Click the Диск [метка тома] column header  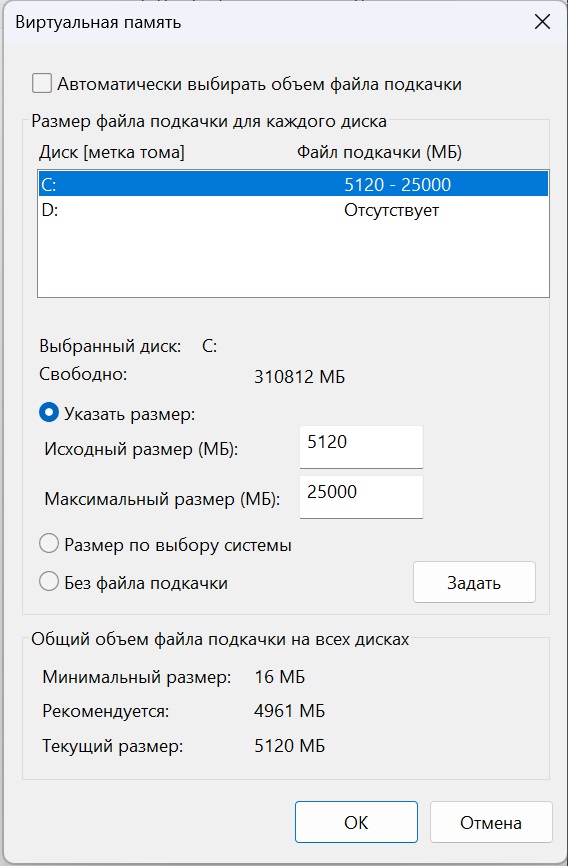click(112, 152)
